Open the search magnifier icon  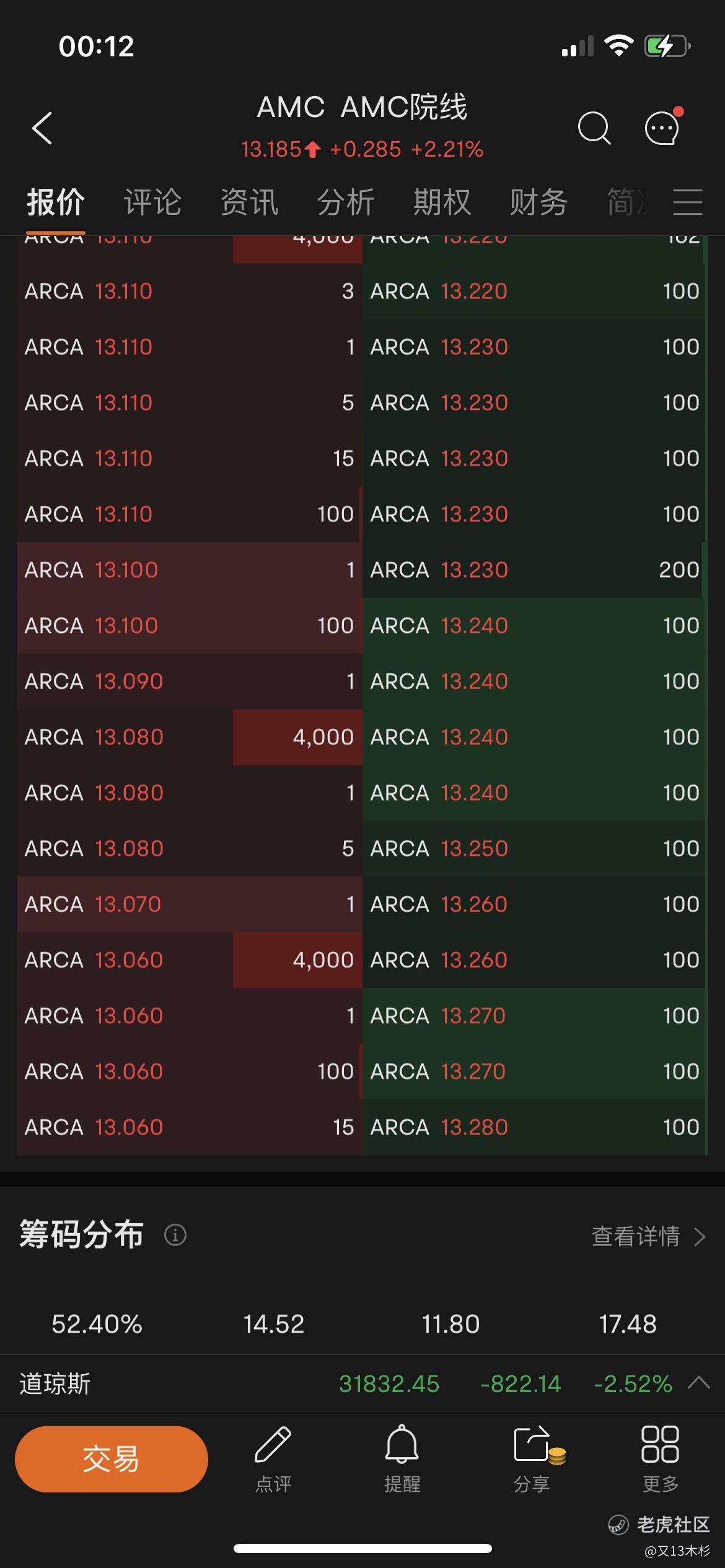594,128
